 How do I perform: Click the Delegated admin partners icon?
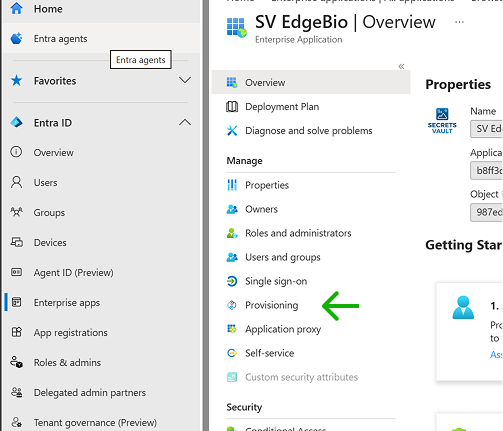coord(16,392)
